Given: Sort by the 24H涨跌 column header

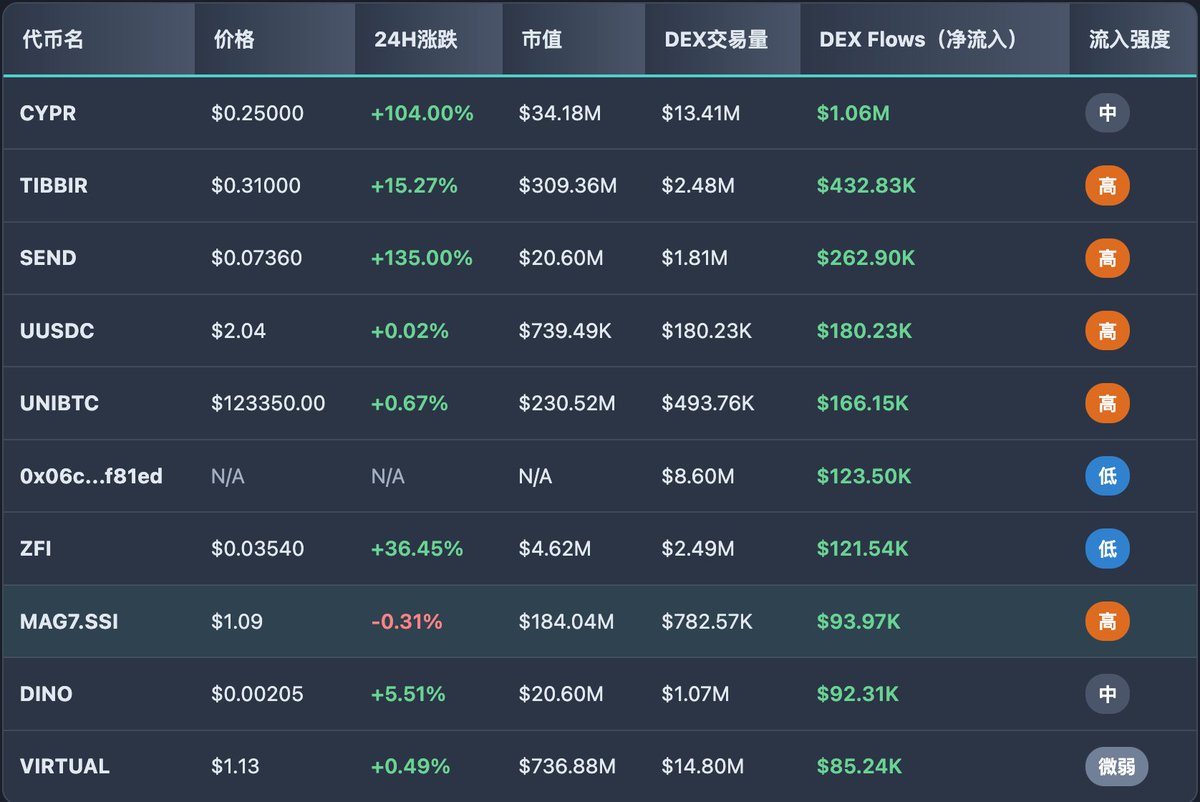Looking at the screenshot, I should click(x=415, y=40).
